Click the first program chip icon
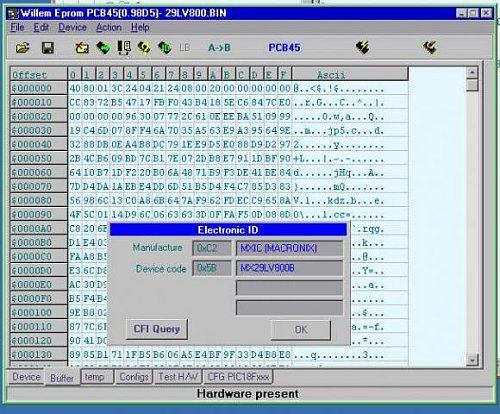500x414 pixels. (362, 48)
